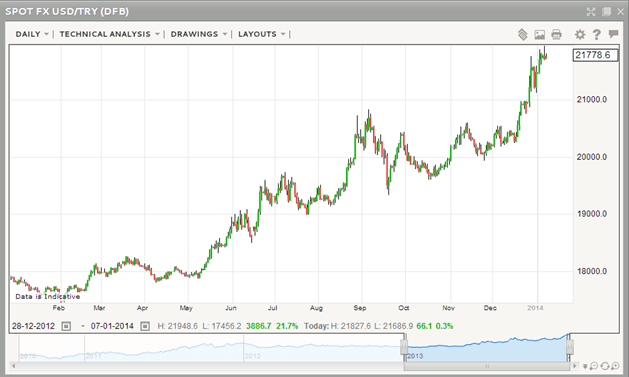Click the start date field 28-12-2012
Image resolution: width=629 pixels, height=377 pixels.
[x=33, y=326]
